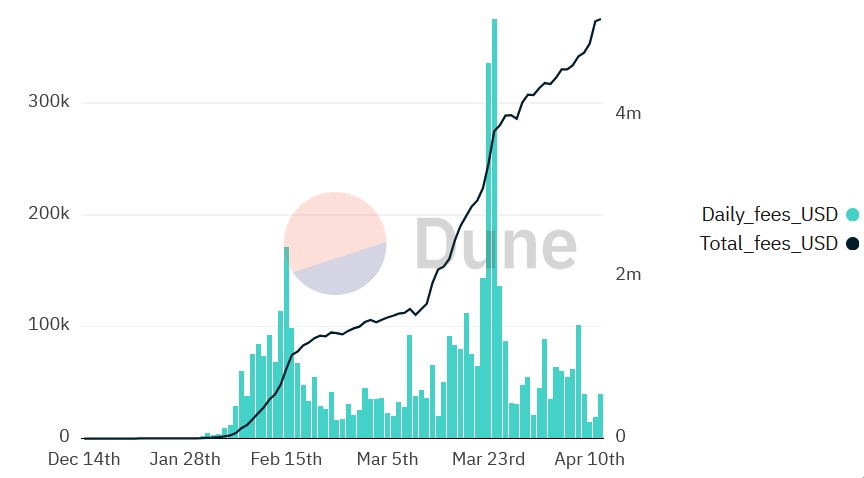
Task: Click the 300k left axis label
Action: click(x=50, y=103)
